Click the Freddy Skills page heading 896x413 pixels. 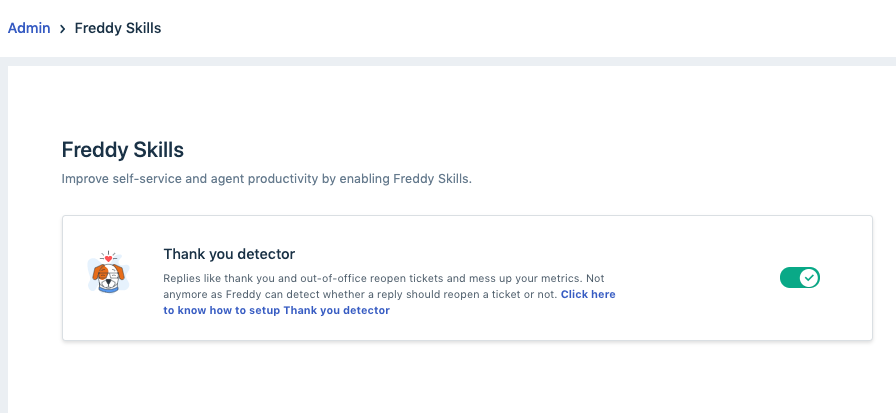(123, 150)
